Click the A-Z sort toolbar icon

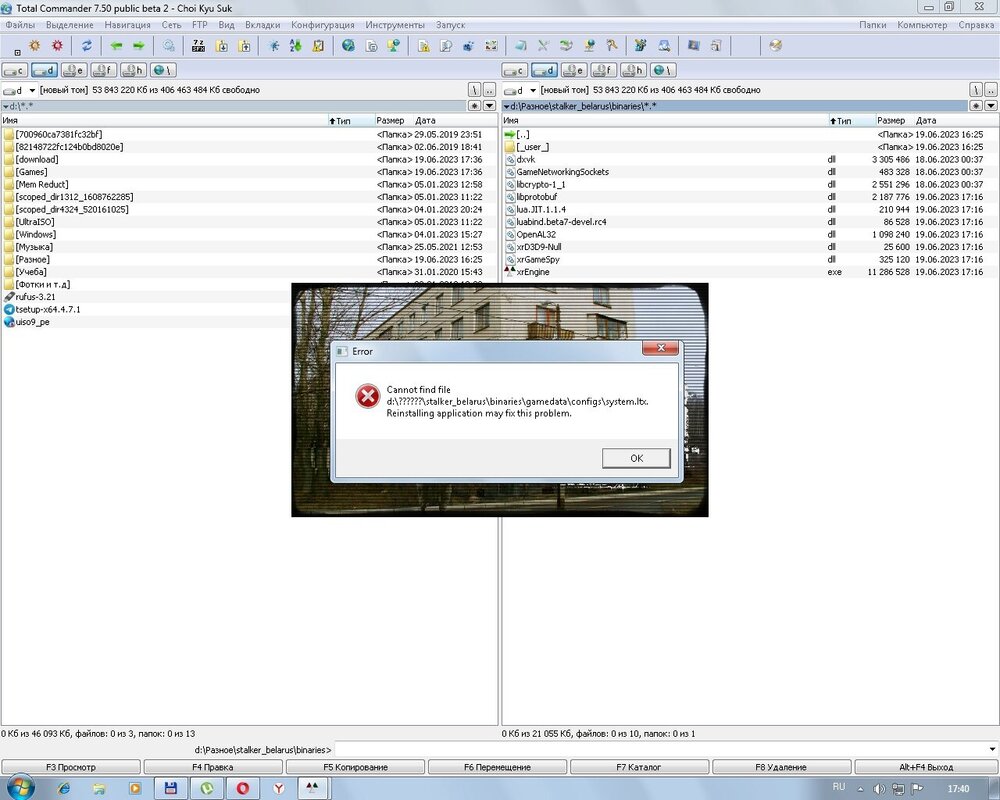click(x=296, y=45)
